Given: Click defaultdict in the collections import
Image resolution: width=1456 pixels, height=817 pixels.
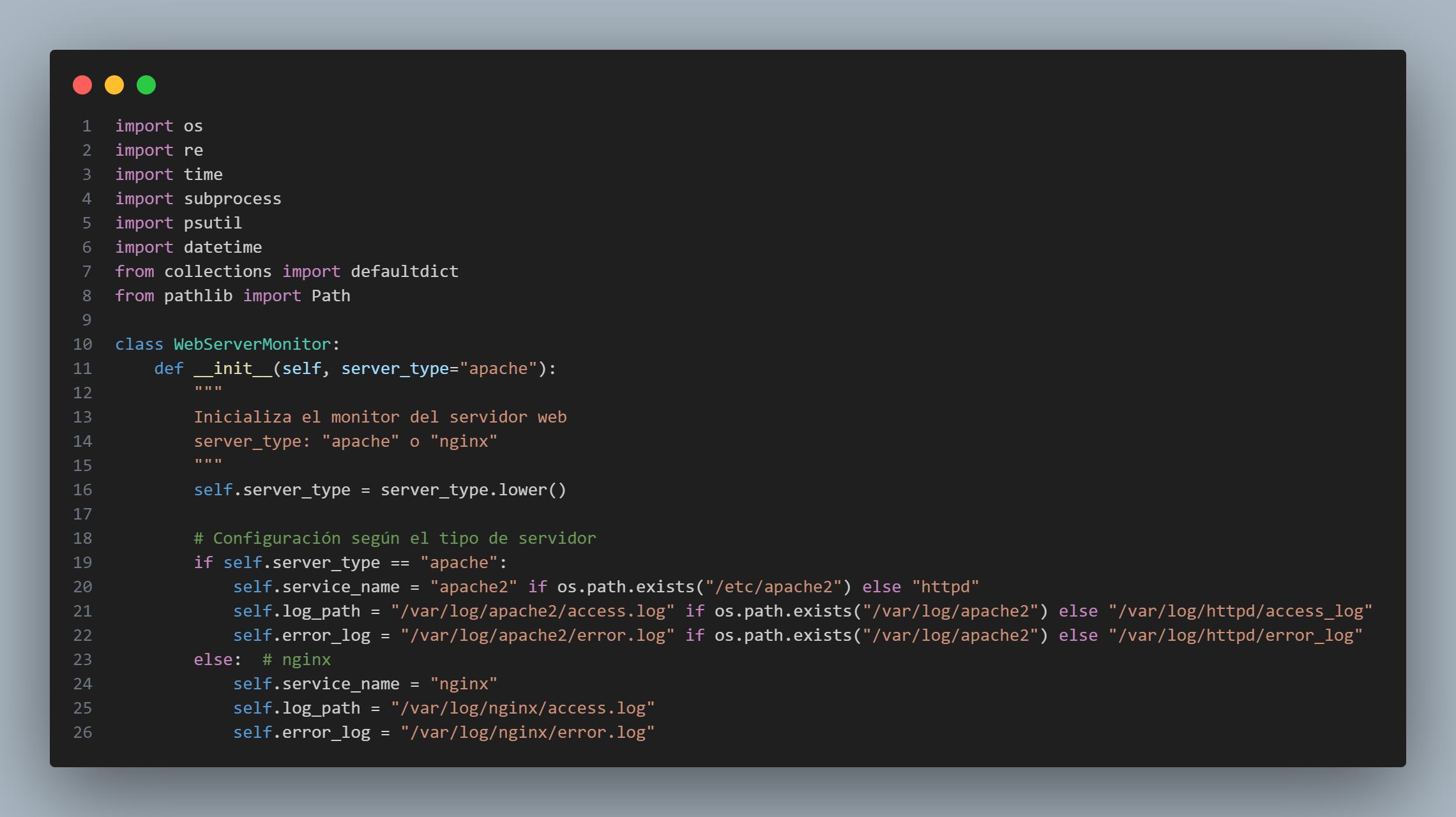Looking at the screenshot, I should point(404,272).
